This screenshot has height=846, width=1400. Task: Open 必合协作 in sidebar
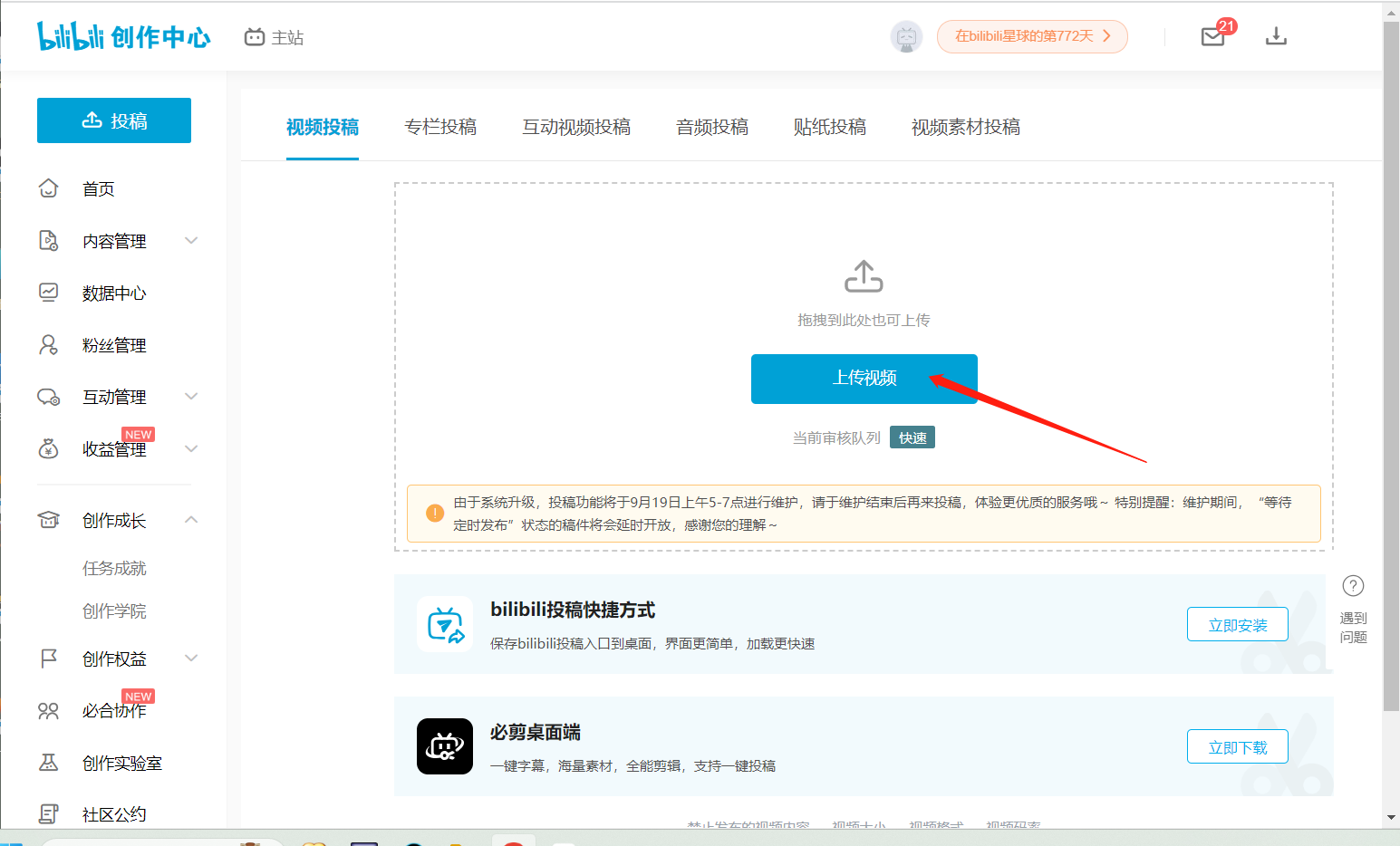(x=114, y=710)
